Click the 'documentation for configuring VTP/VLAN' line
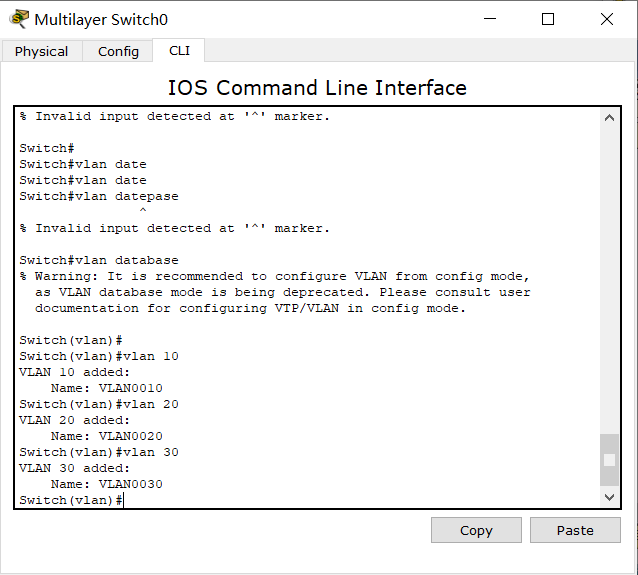This screenshot has width=638, height=575. click(250, 308)
